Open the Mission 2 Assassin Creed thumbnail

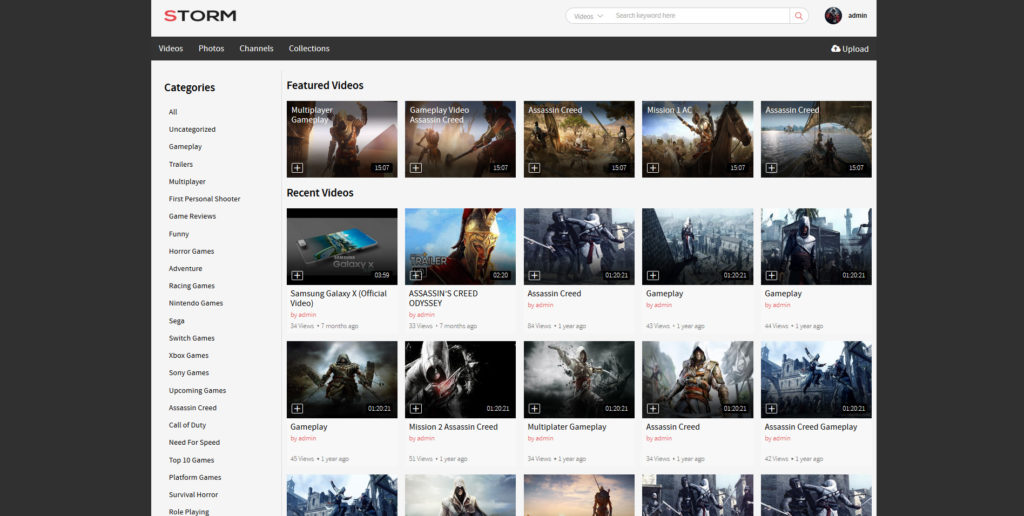460,379
